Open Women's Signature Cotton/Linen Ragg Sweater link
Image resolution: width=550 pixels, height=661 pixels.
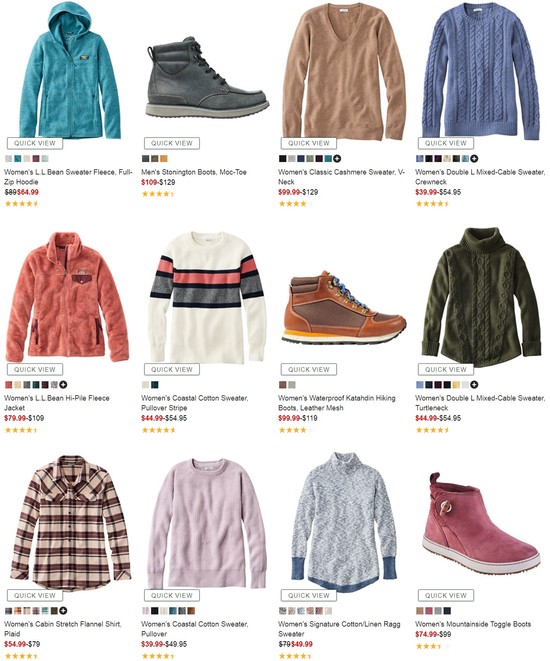(339, 629)
